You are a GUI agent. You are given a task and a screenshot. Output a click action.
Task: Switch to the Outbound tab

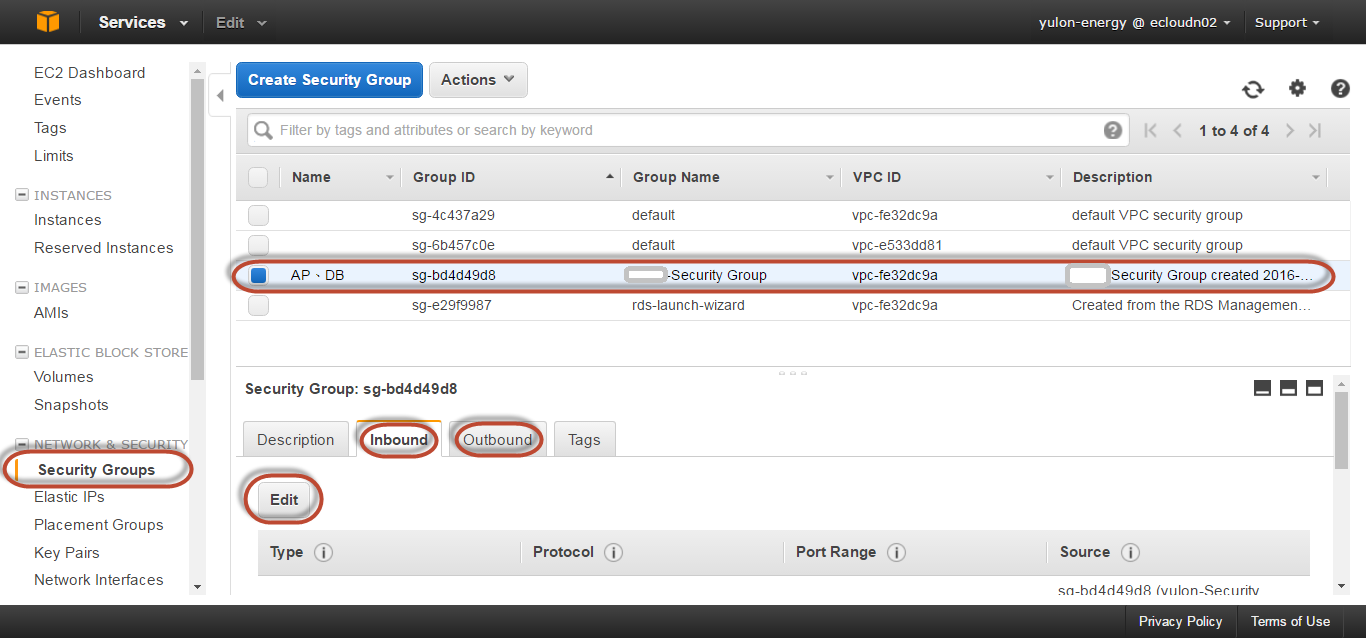pos(497,440)
